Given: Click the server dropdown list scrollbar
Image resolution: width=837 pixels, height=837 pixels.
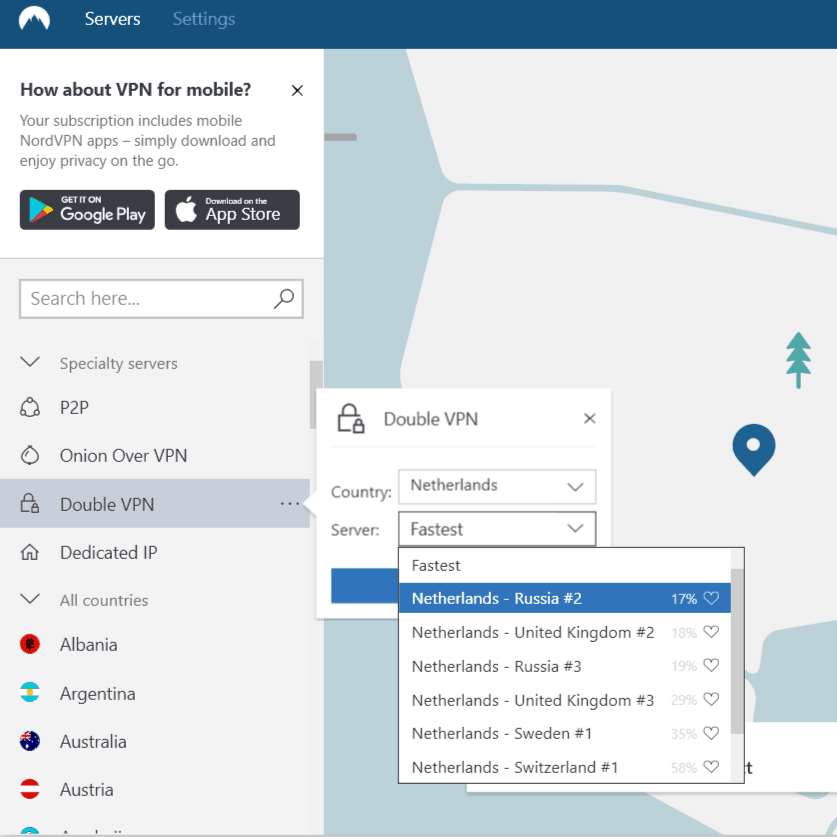Looking at the screenshot, I should coord(737,651).
